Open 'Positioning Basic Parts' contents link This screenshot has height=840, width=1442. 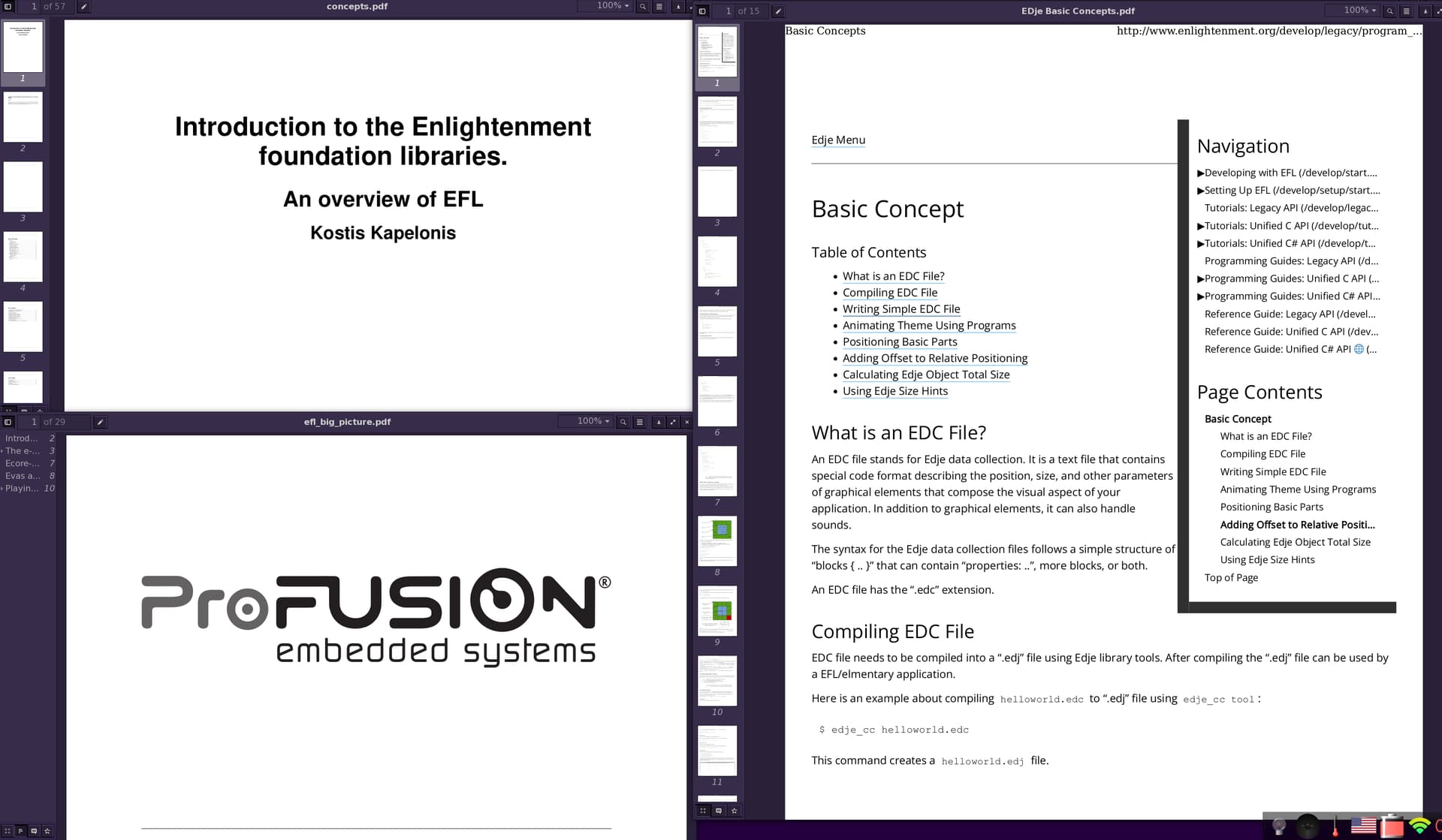900,342
